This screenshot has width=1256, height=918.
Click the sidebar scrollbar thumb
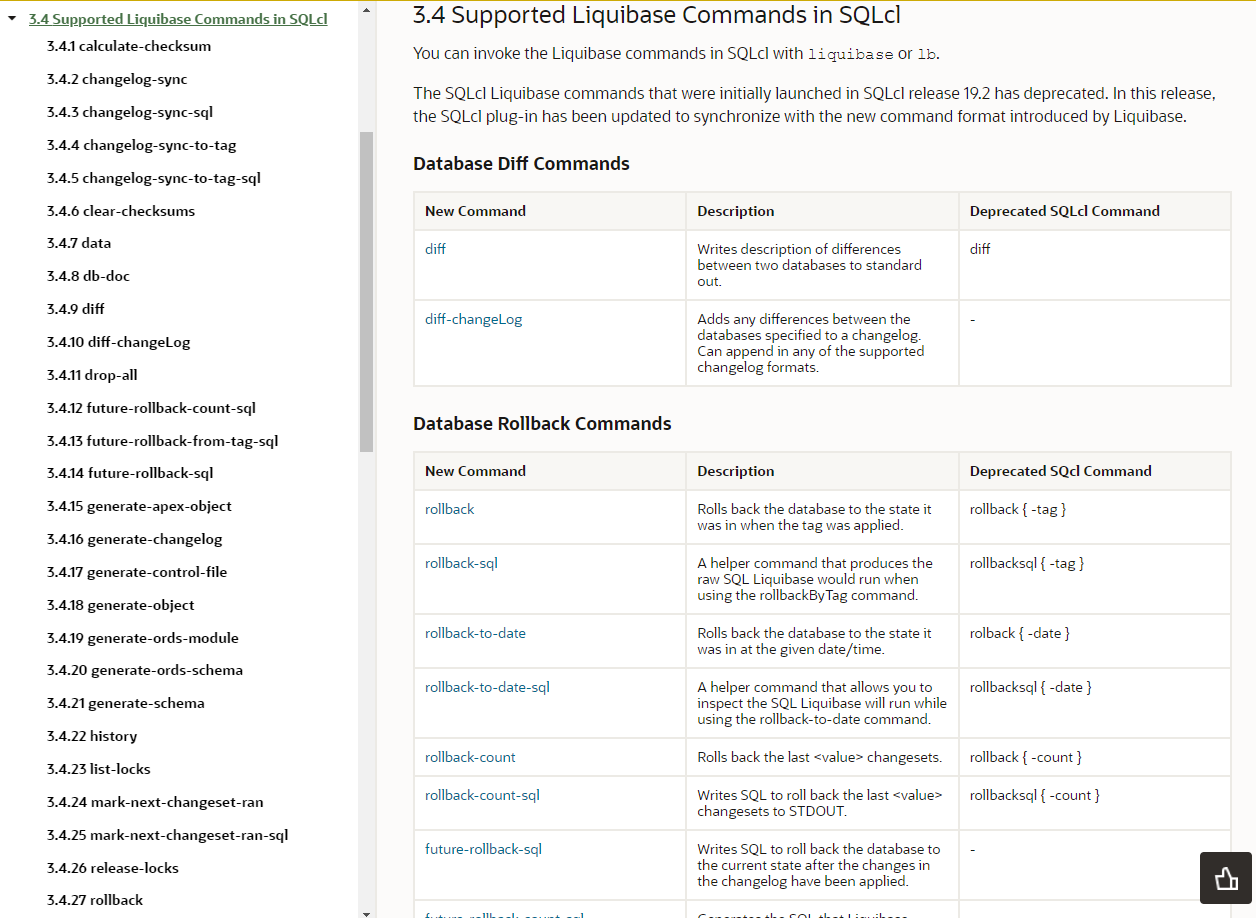366,291
